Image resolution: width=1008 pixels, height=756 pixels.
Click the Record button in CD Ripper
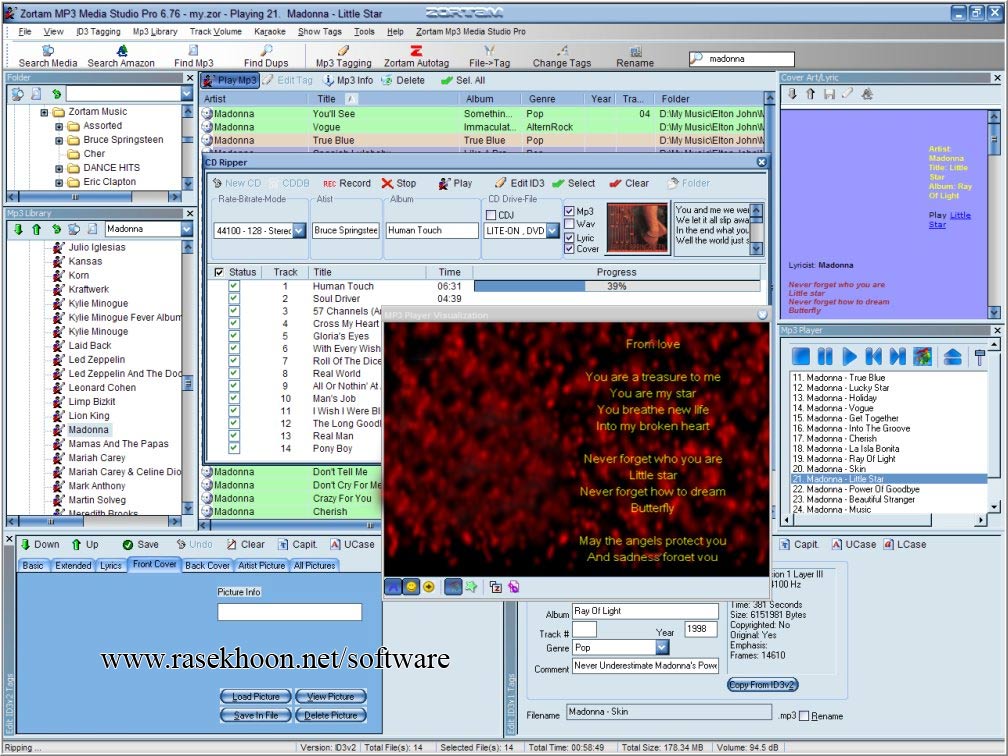tap(346, 184)
